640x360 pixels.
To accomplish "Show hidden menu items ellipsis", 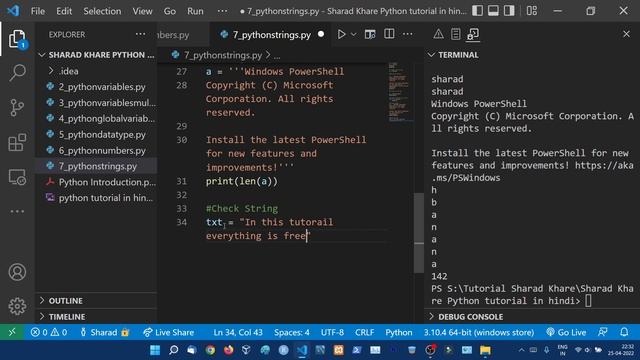I will pos(222,11).
